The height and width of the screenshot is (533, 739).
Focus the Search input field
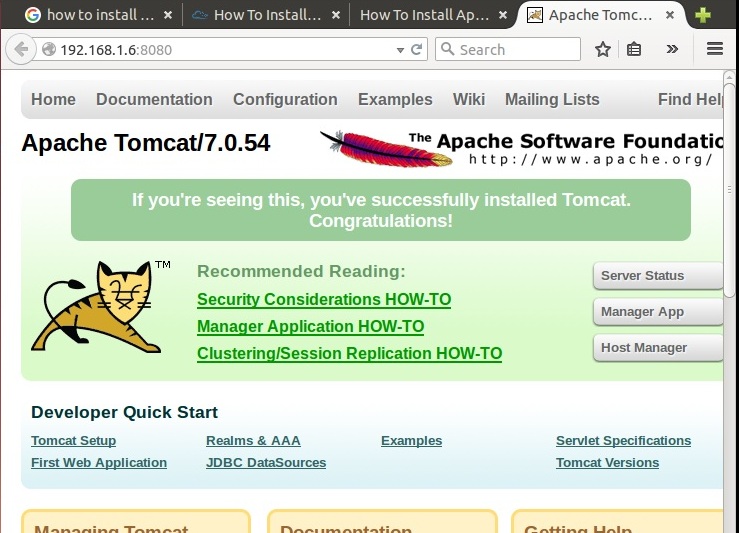coord(508,49)
